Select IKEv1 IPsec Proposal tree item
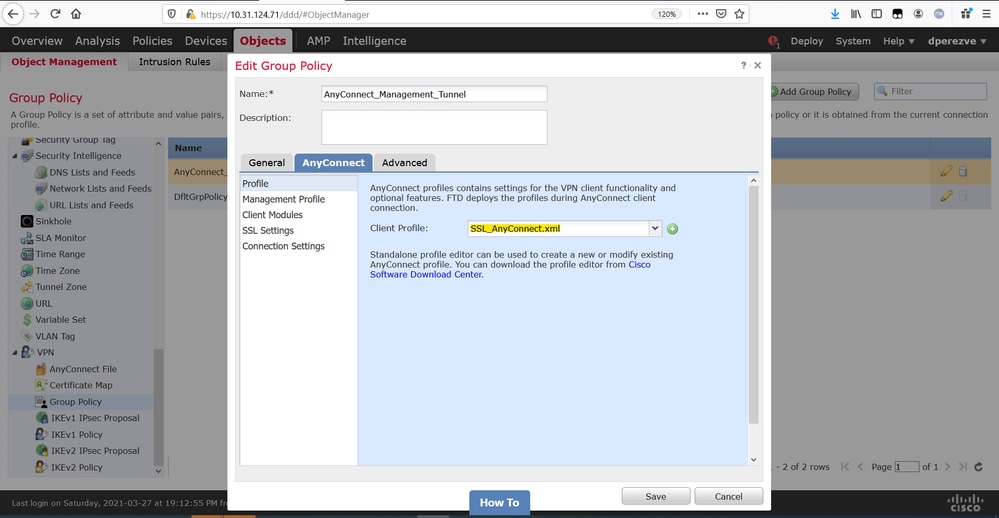The height and width of the screenshot is (518, 999). tap(95, 418)
